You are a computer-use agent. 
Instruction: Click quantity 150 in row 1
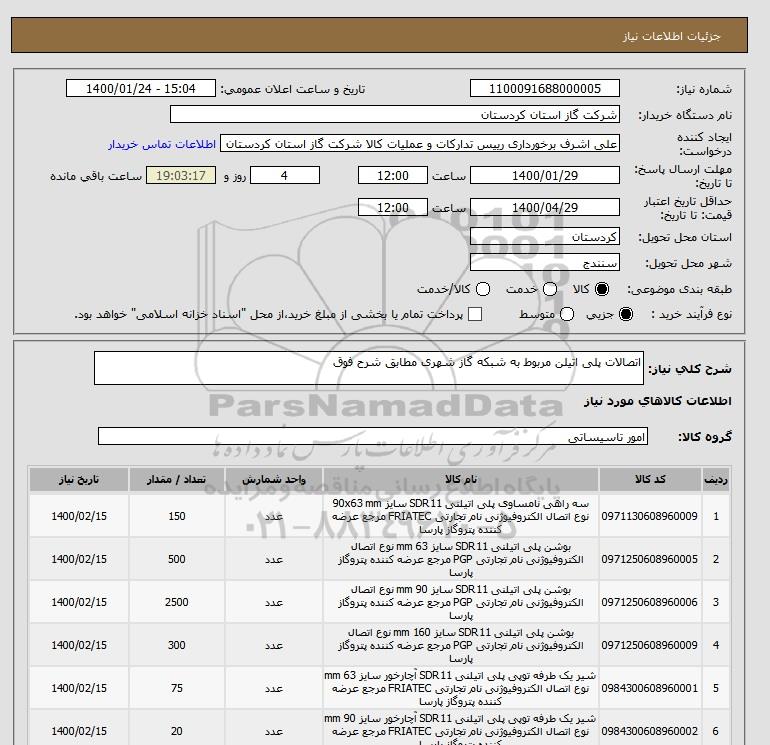coord(177,516)
